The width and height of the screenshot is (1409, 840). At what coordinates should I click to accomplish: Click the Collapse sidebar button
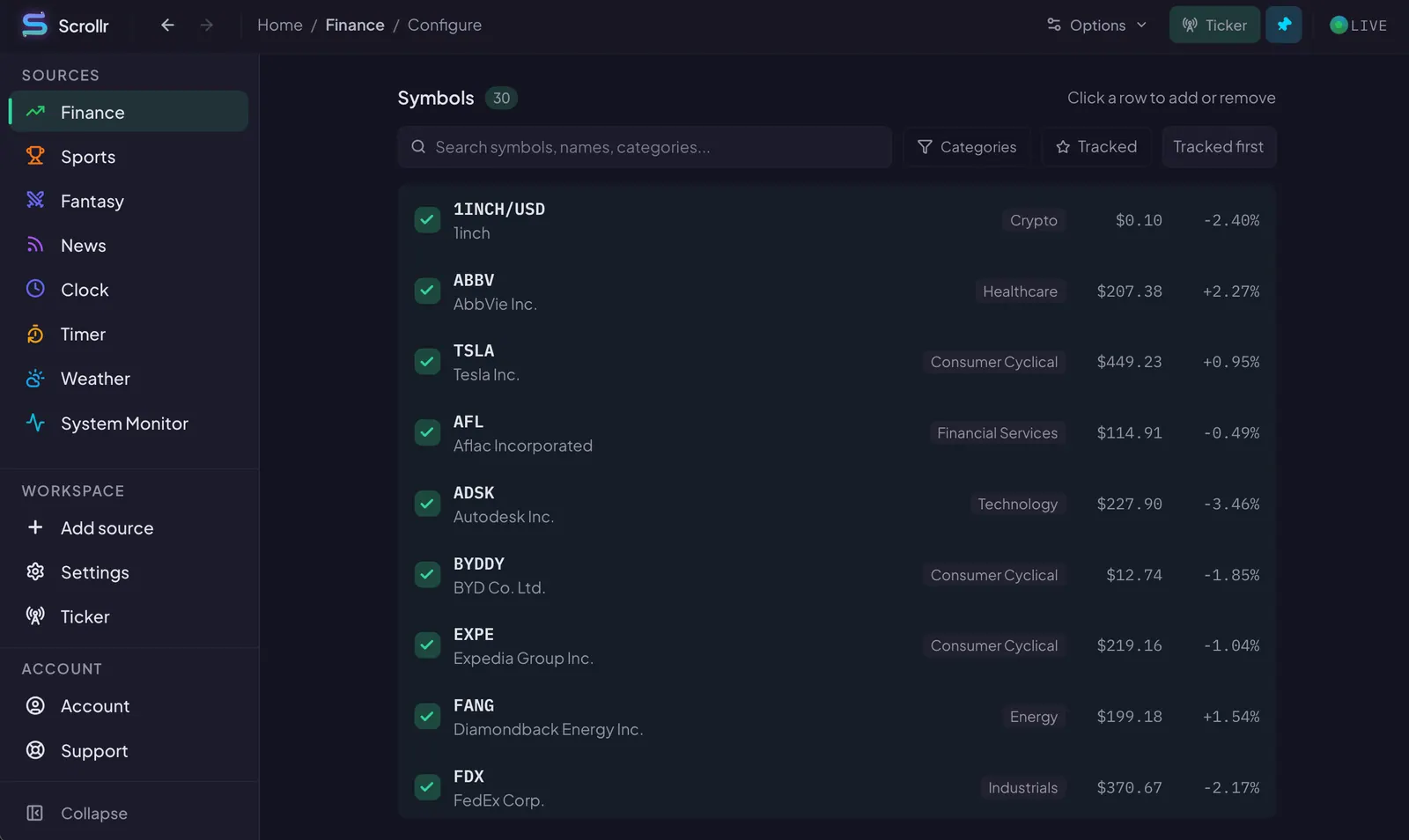point(129,813)
